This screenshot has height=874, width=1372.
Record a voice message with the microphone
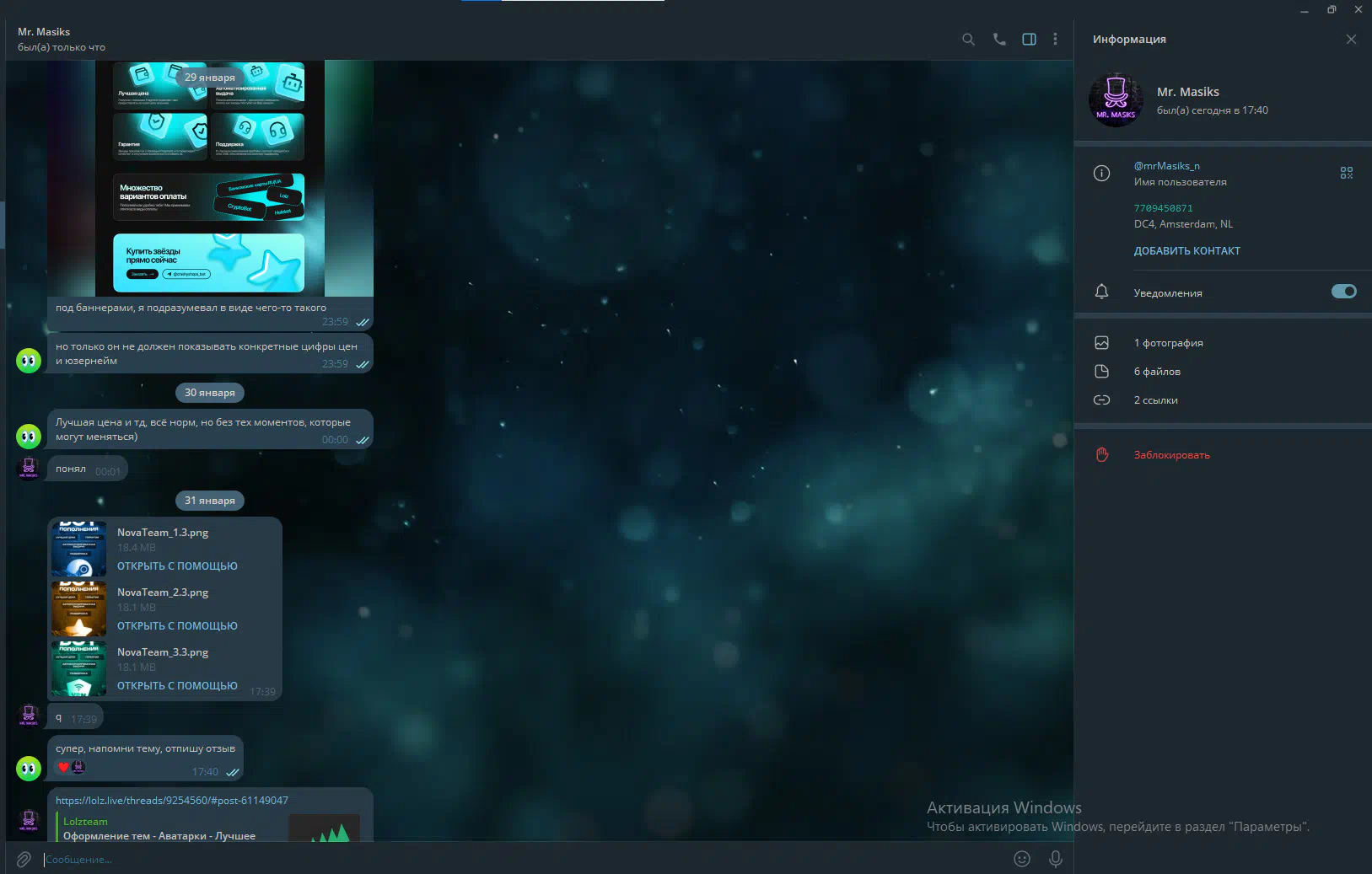(1055, 859)
